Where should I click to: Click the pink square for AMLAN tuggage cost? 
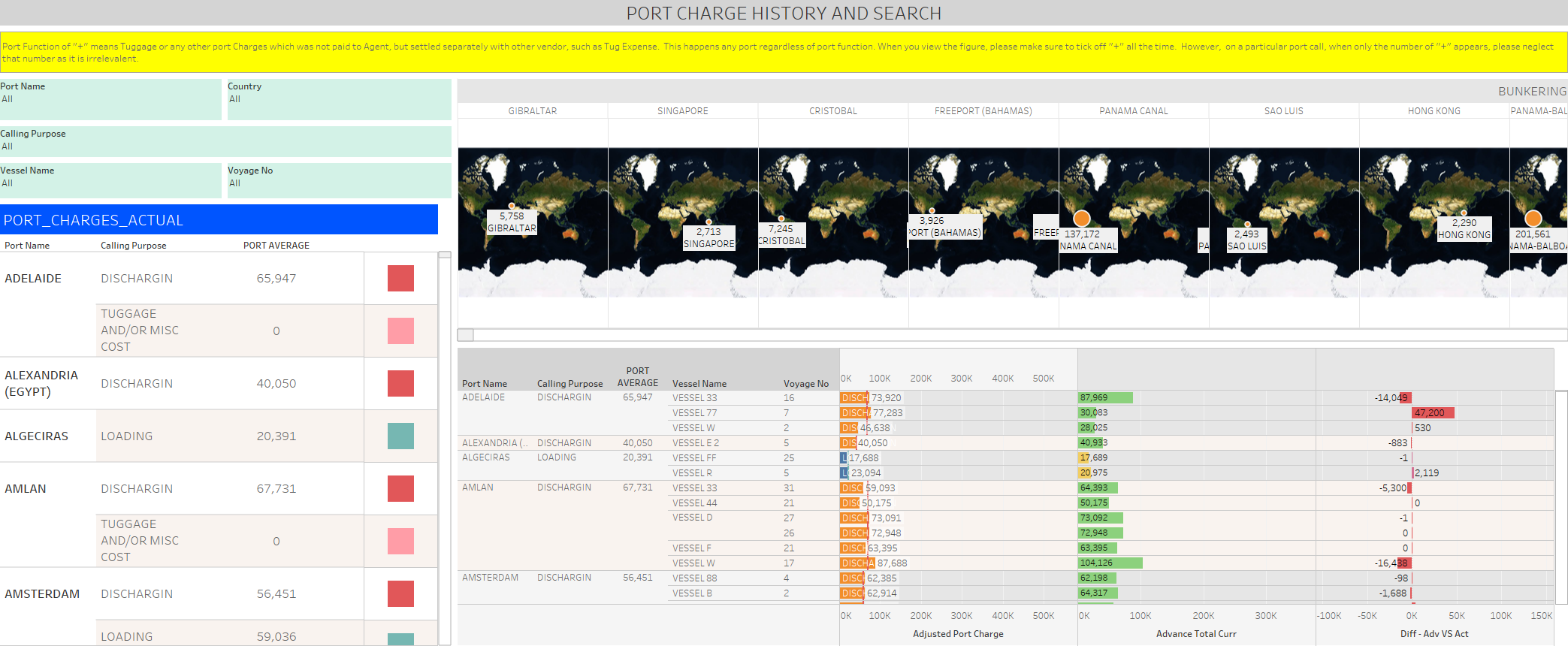click(x=400, y=541)
